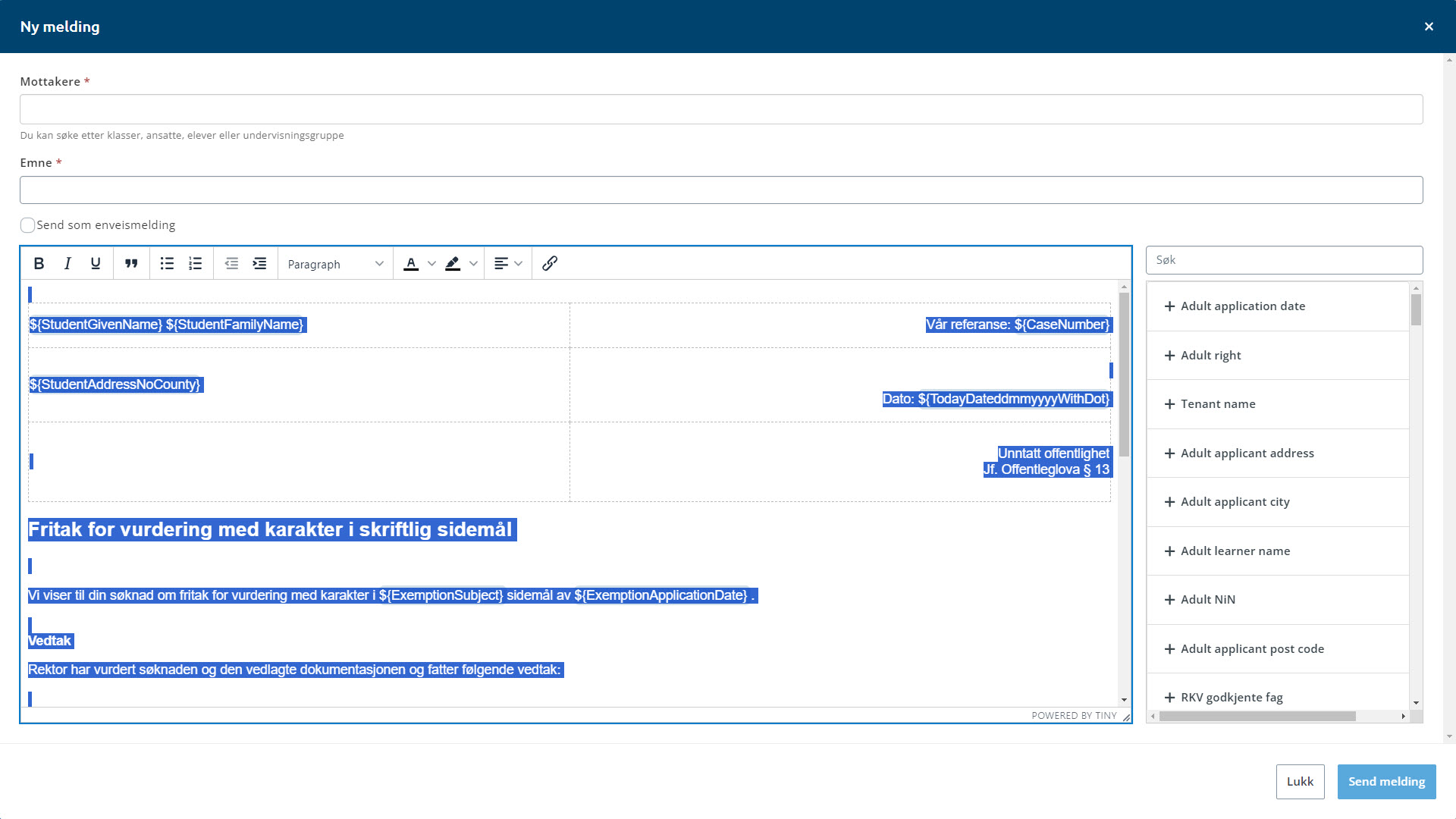Toggle bold formatting in the editor
This screenshot has height=819, width=1456.
39,263
